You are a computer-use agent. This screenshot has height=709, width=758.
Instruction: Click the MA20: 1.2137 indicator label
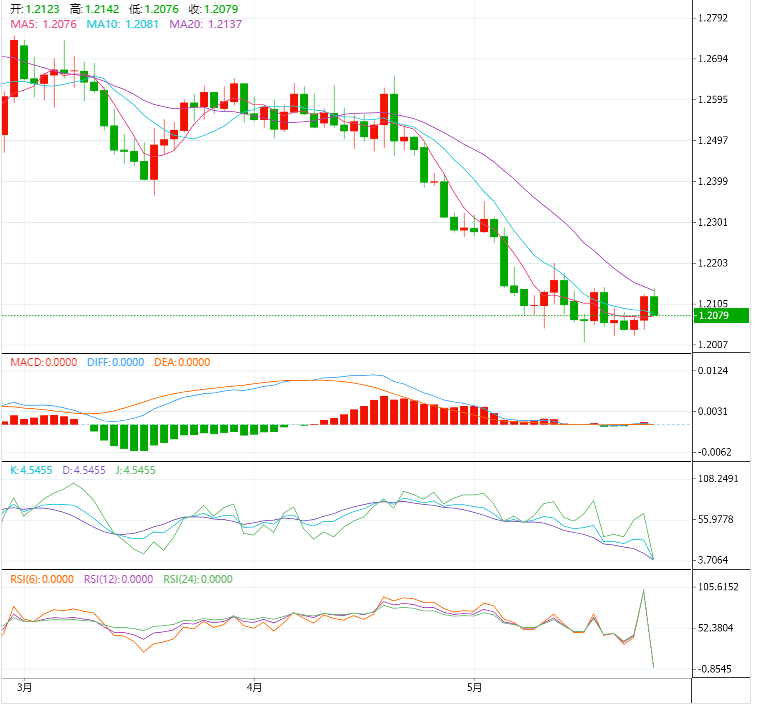tap(205, 24)
